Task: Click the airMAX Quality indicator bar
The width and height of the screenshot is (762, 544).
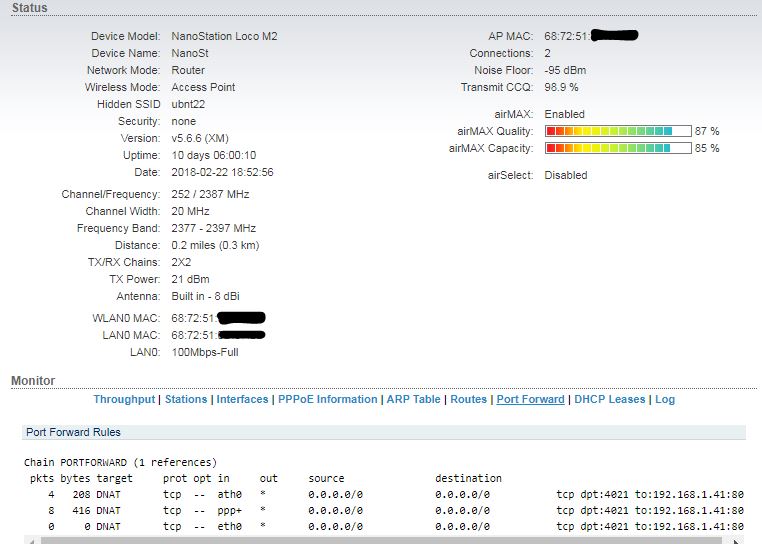Action: [617, 131]
